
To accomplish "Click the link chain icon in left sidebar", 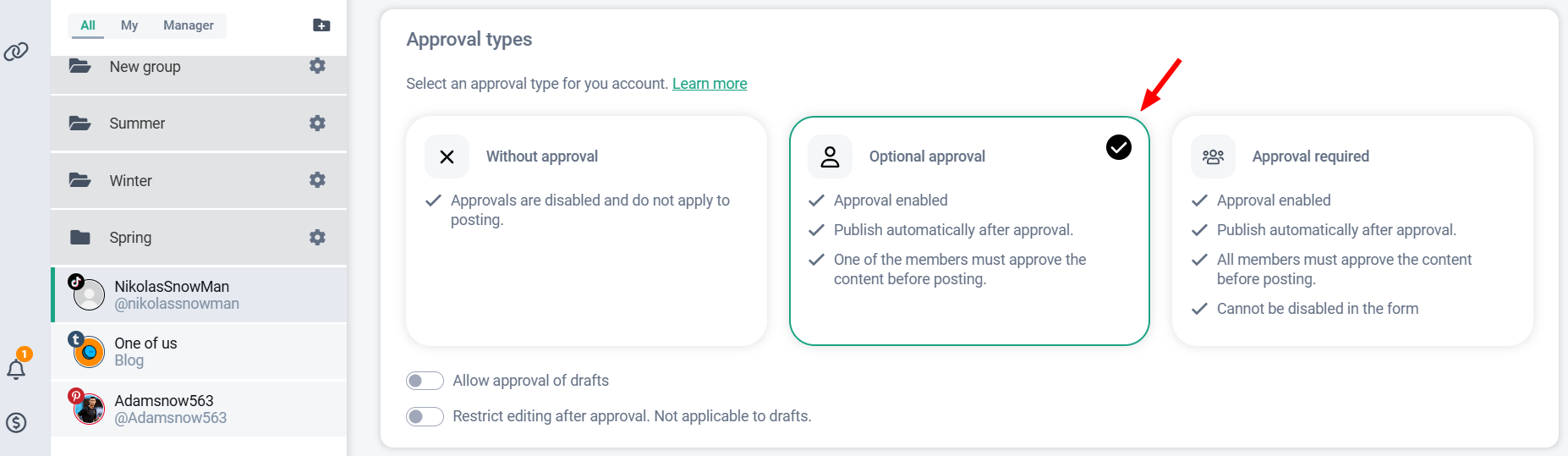I will [x=16, y=52].
